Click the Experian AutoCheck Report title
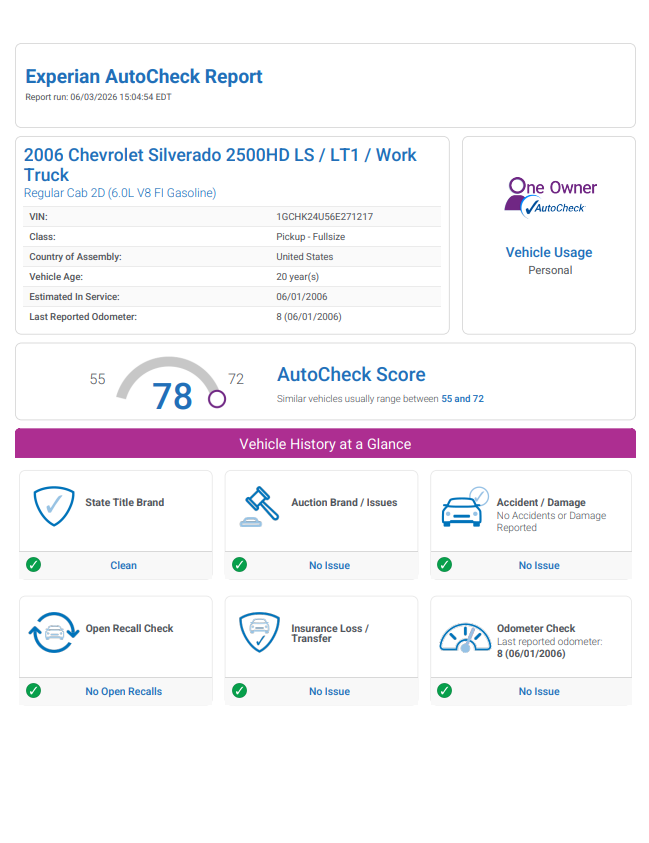The image size is (649, 843). coord(144,76)
